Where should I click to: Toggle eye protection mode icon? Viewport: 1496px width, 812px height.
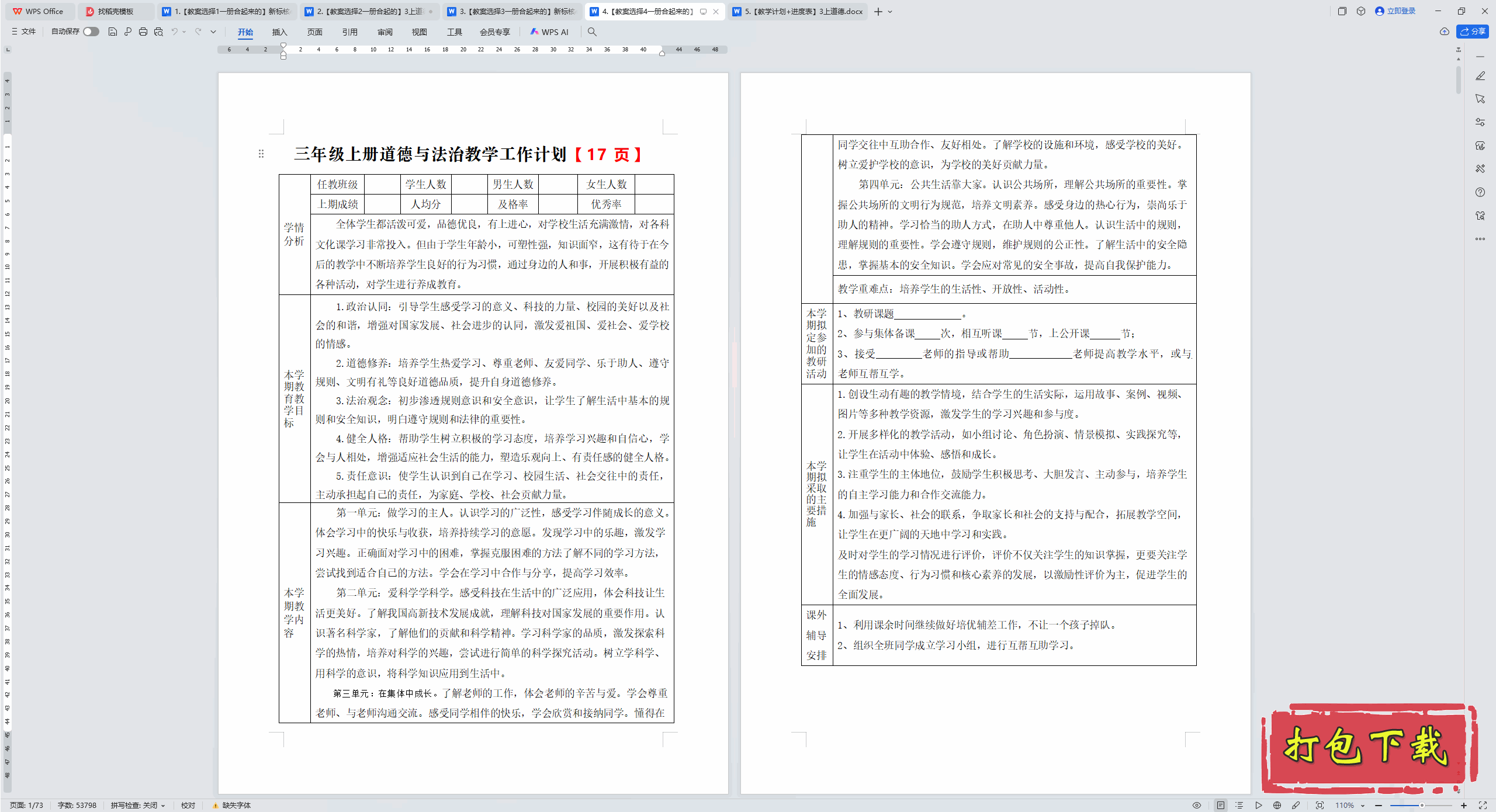pyautogui.click(x=1197, y=805)
